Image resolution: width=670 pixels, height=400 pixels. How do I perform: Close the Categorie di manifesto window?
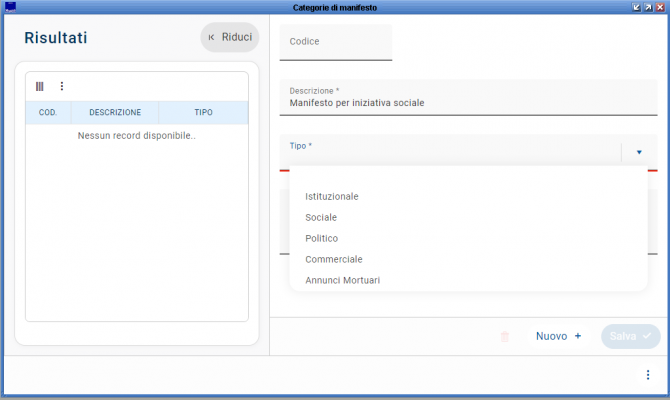660,7
